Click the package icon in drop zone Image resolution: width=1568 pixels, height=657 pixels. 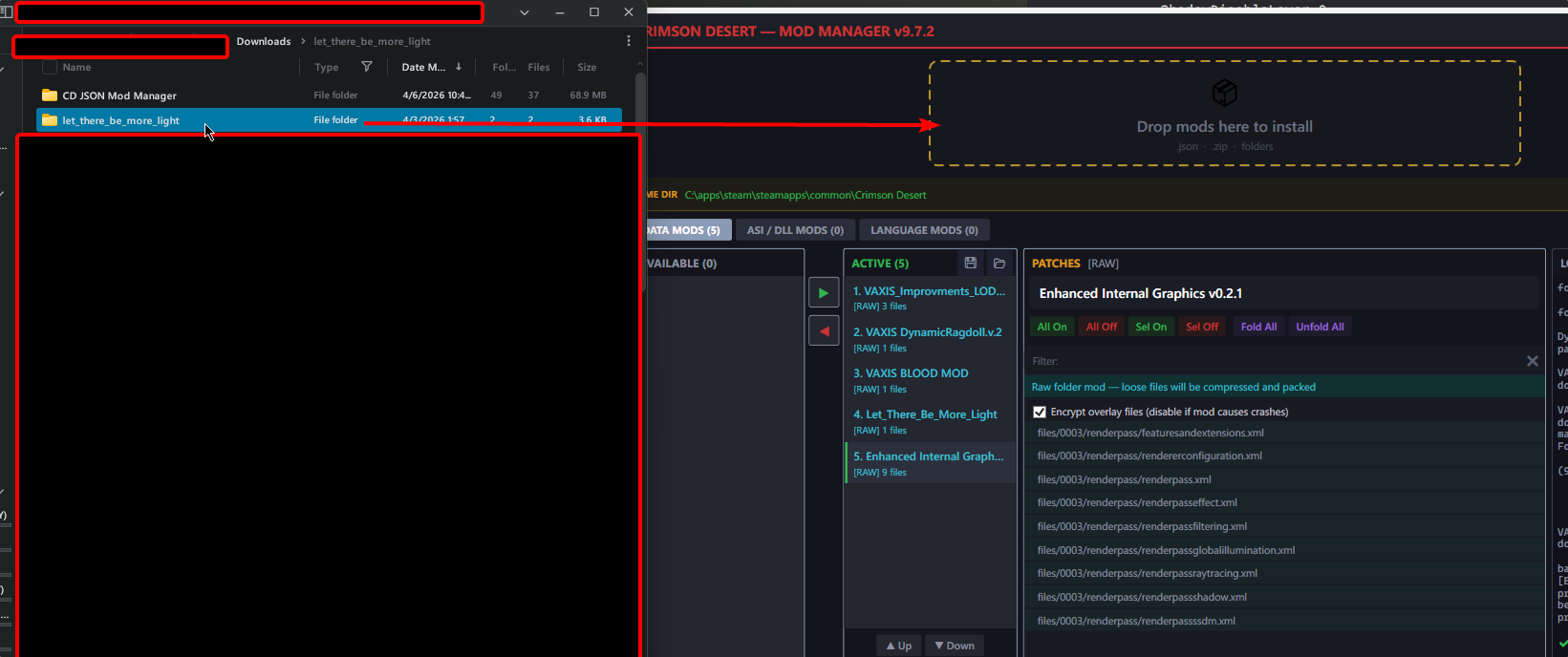point(1224,93)
